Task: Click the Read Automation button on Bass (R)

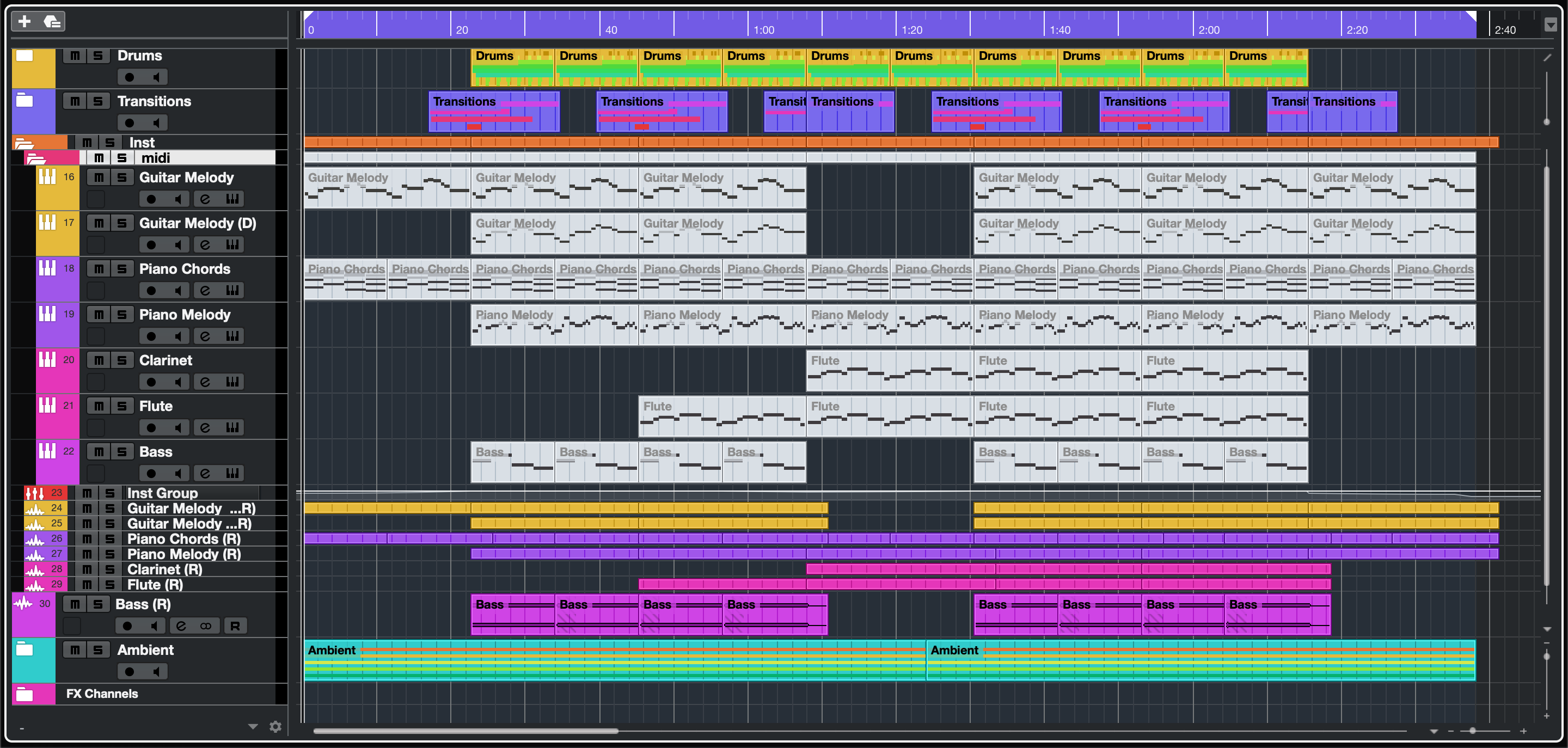Action: (235, 626)
